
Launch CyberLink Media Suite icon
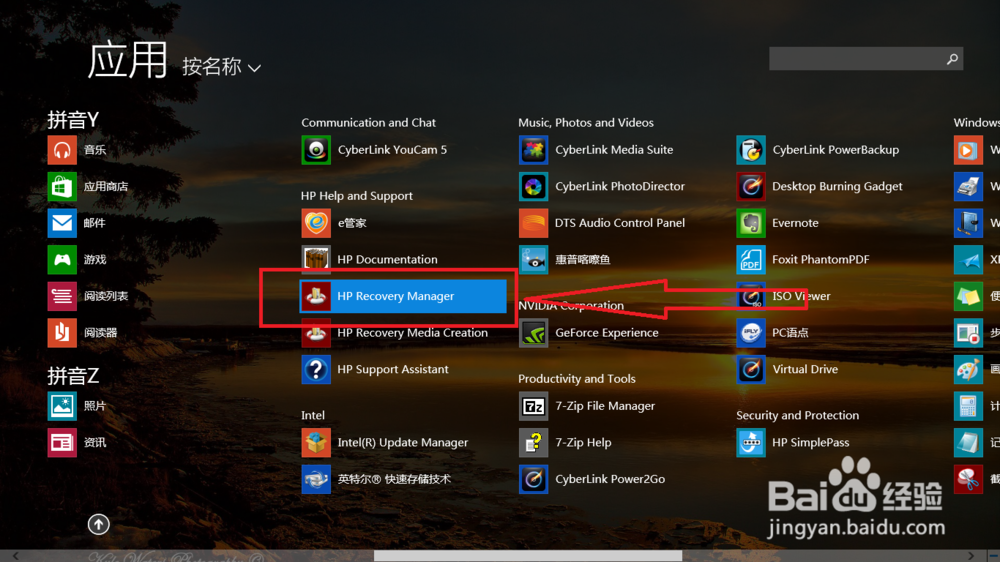533,150
